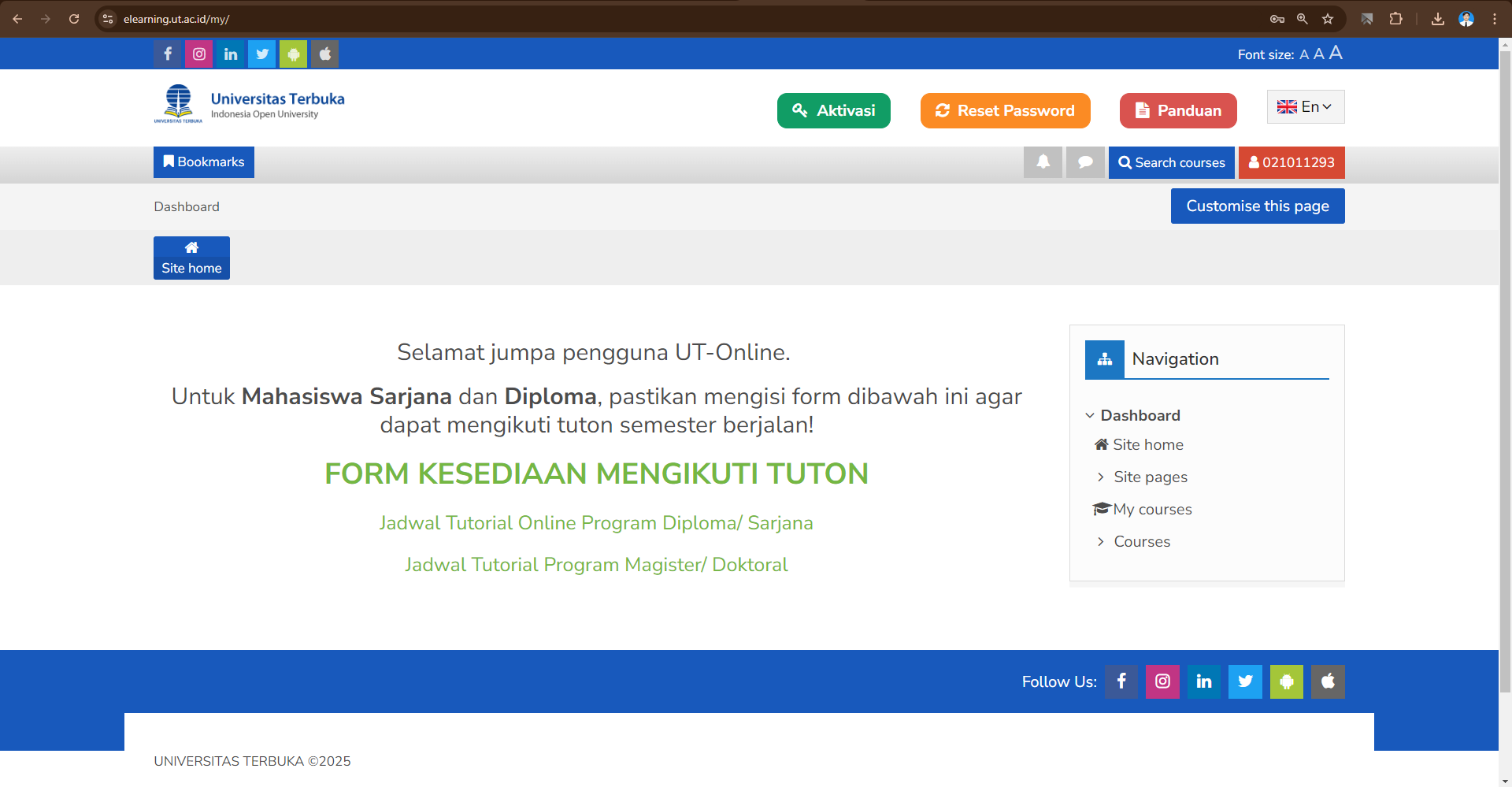
Task: Expand the Site pages tree item
Action: 1101,477
